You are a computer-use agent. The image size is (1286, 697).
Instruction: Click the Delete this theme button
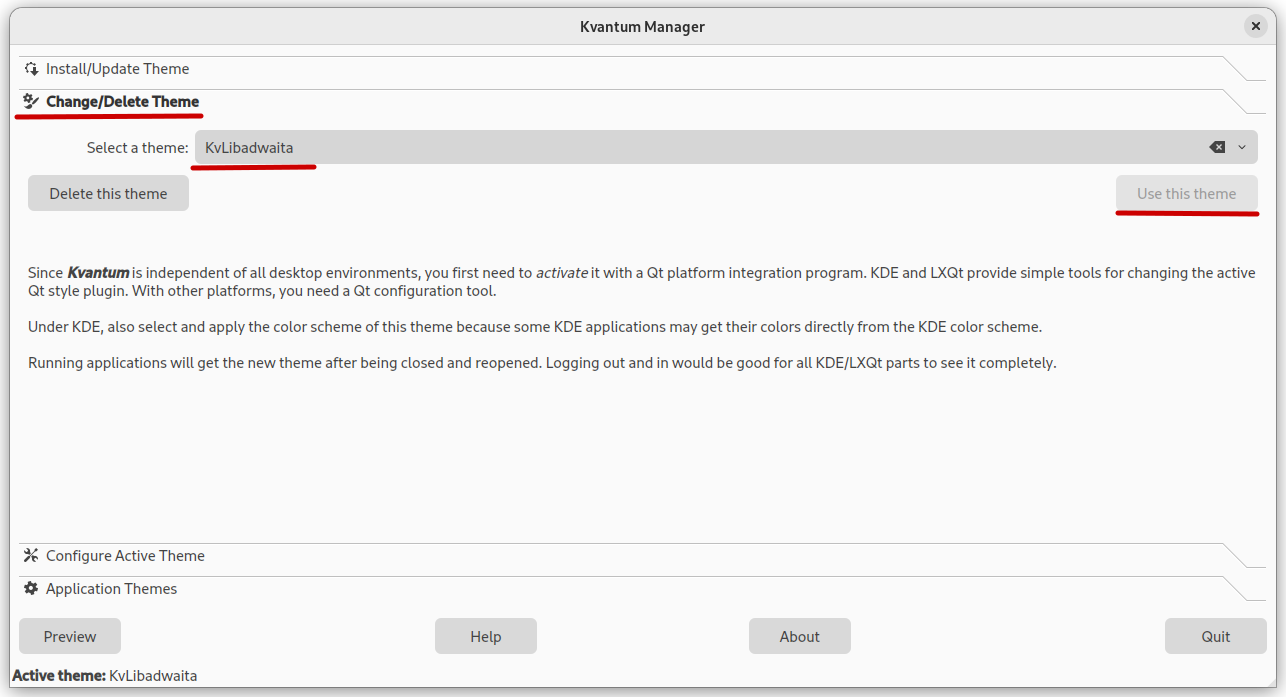click(108, 193)
